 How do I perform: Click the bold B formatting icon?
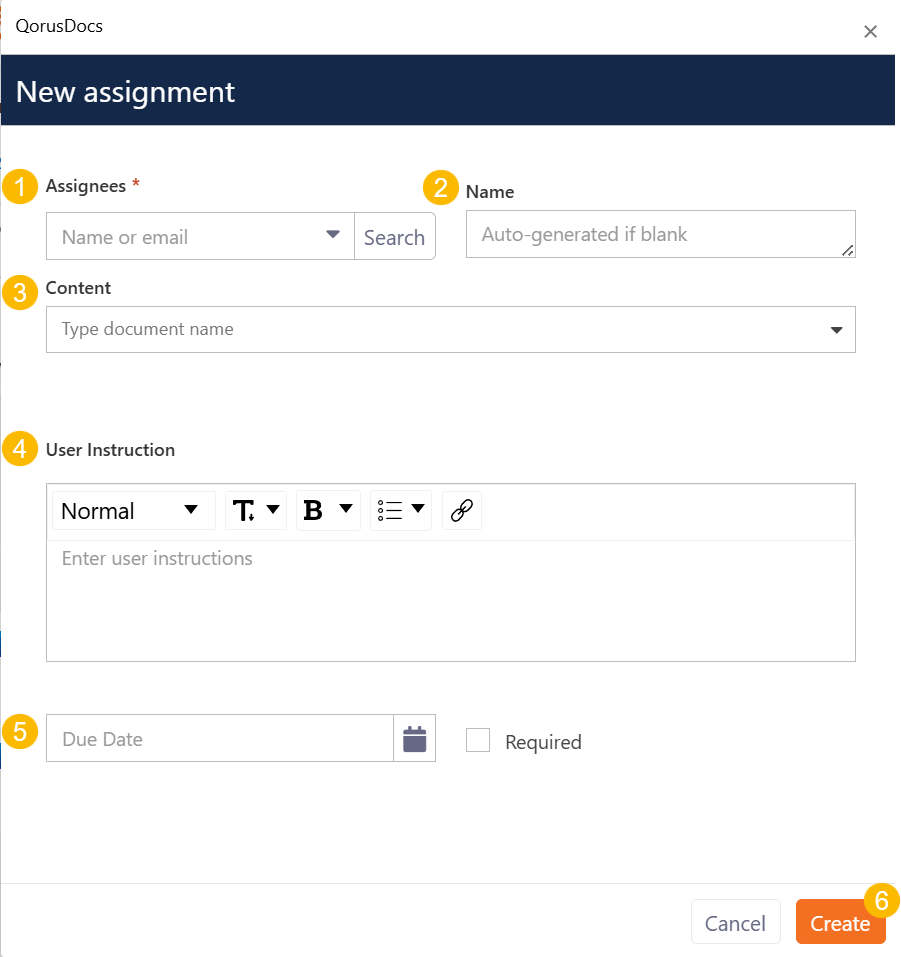point(313,511)
